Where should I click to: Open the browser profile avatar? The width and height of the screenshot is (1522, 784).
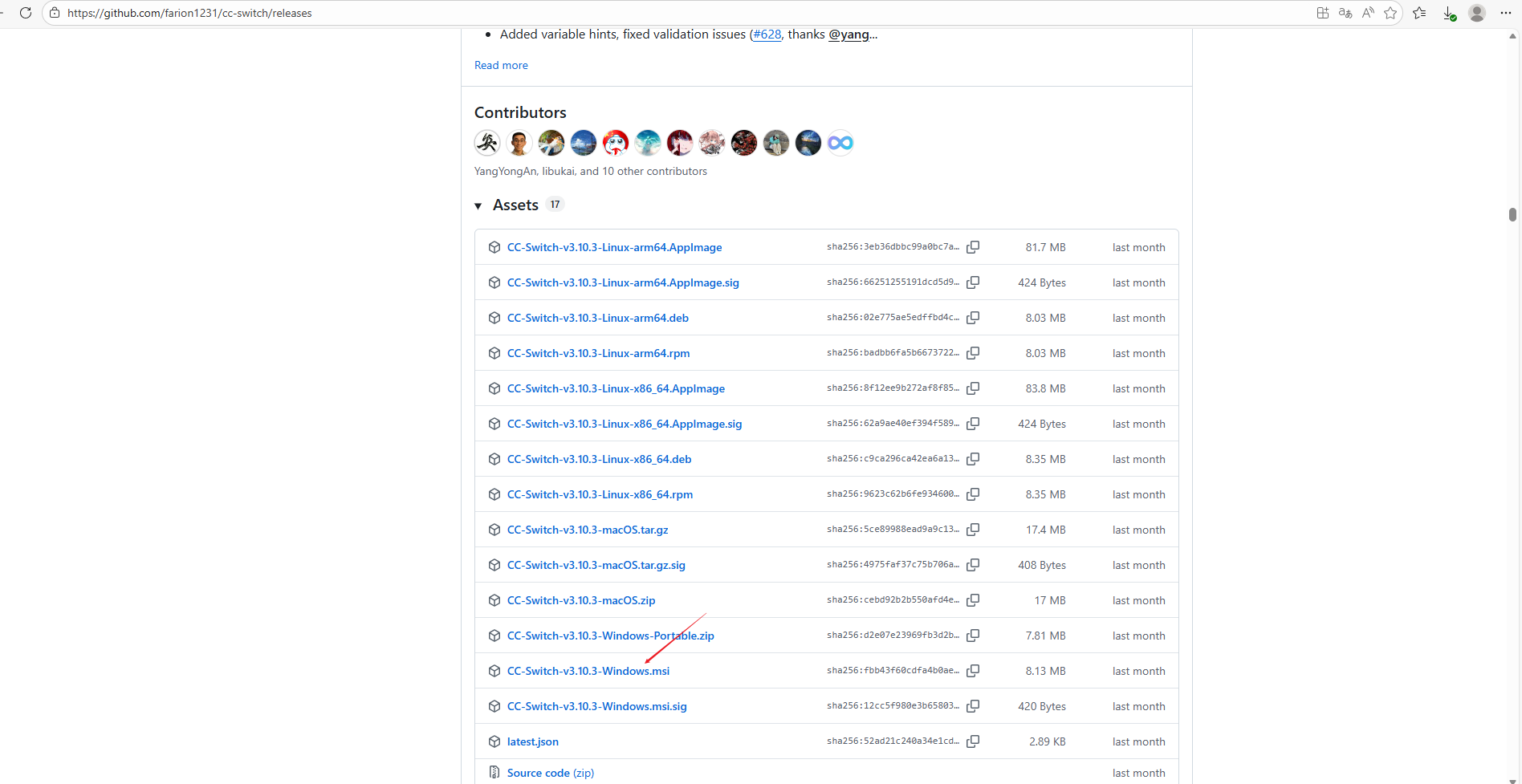[x=1476, y=13]
